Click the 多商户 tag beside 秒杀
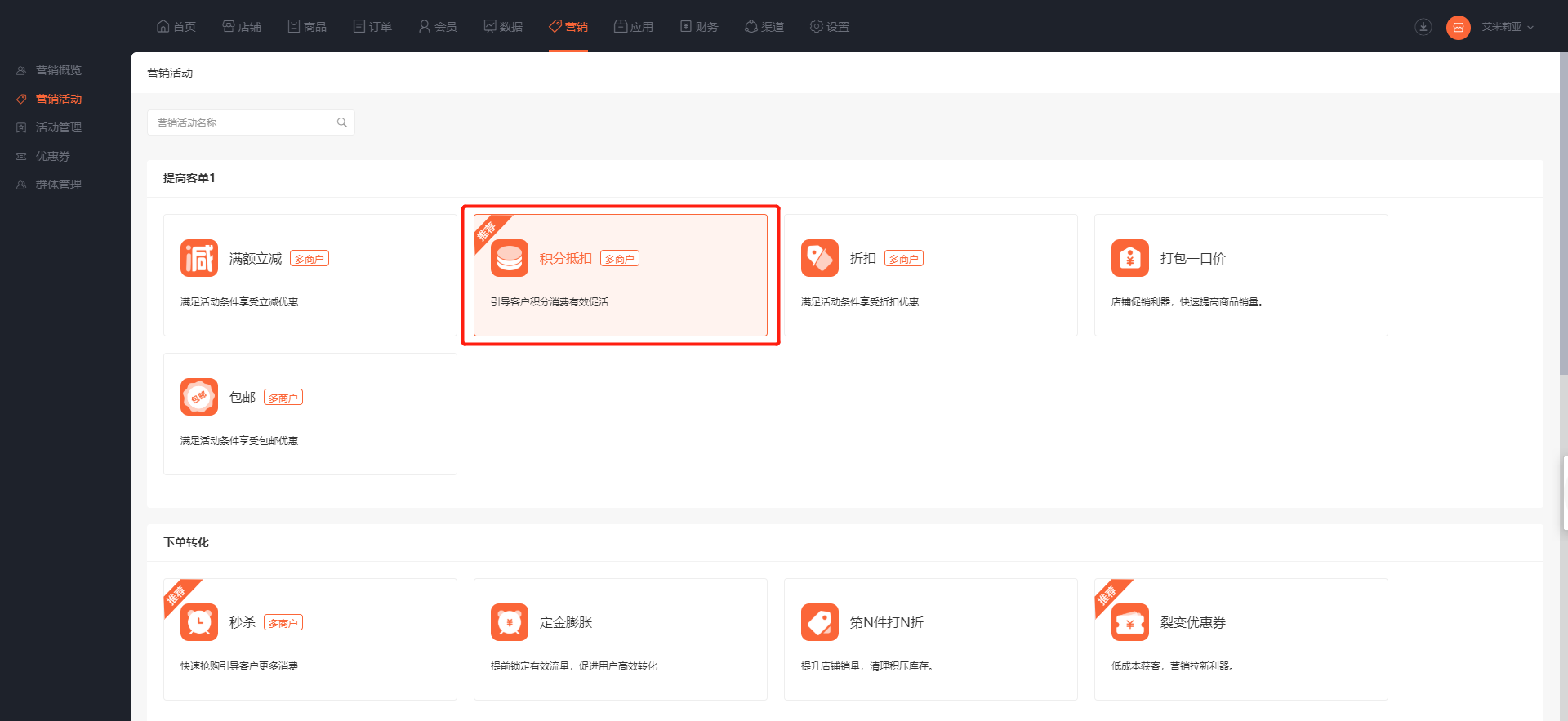 pos(283,623)
